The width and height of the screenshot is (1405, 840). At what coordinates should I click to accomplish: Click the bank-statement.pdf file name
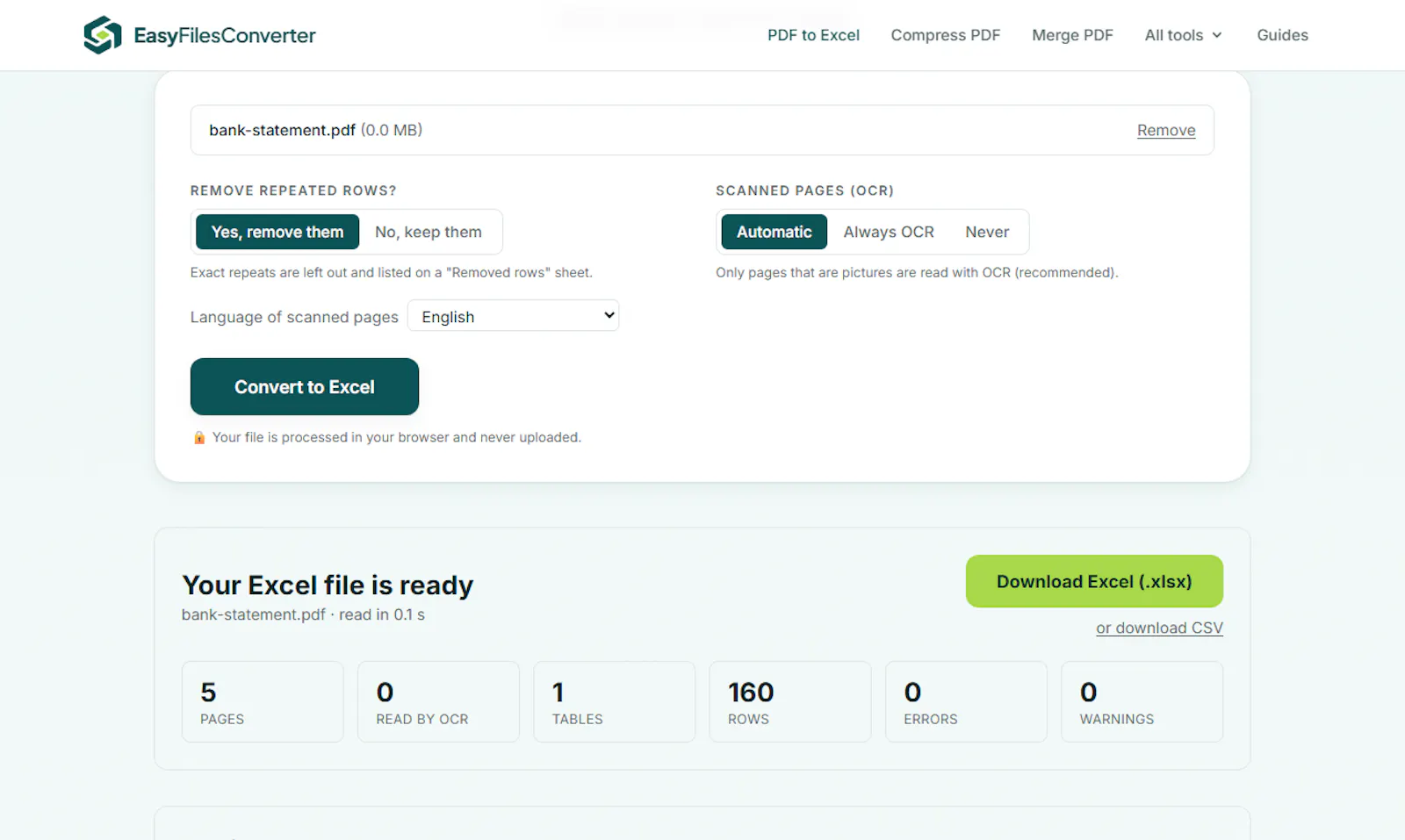click(282, 130)
